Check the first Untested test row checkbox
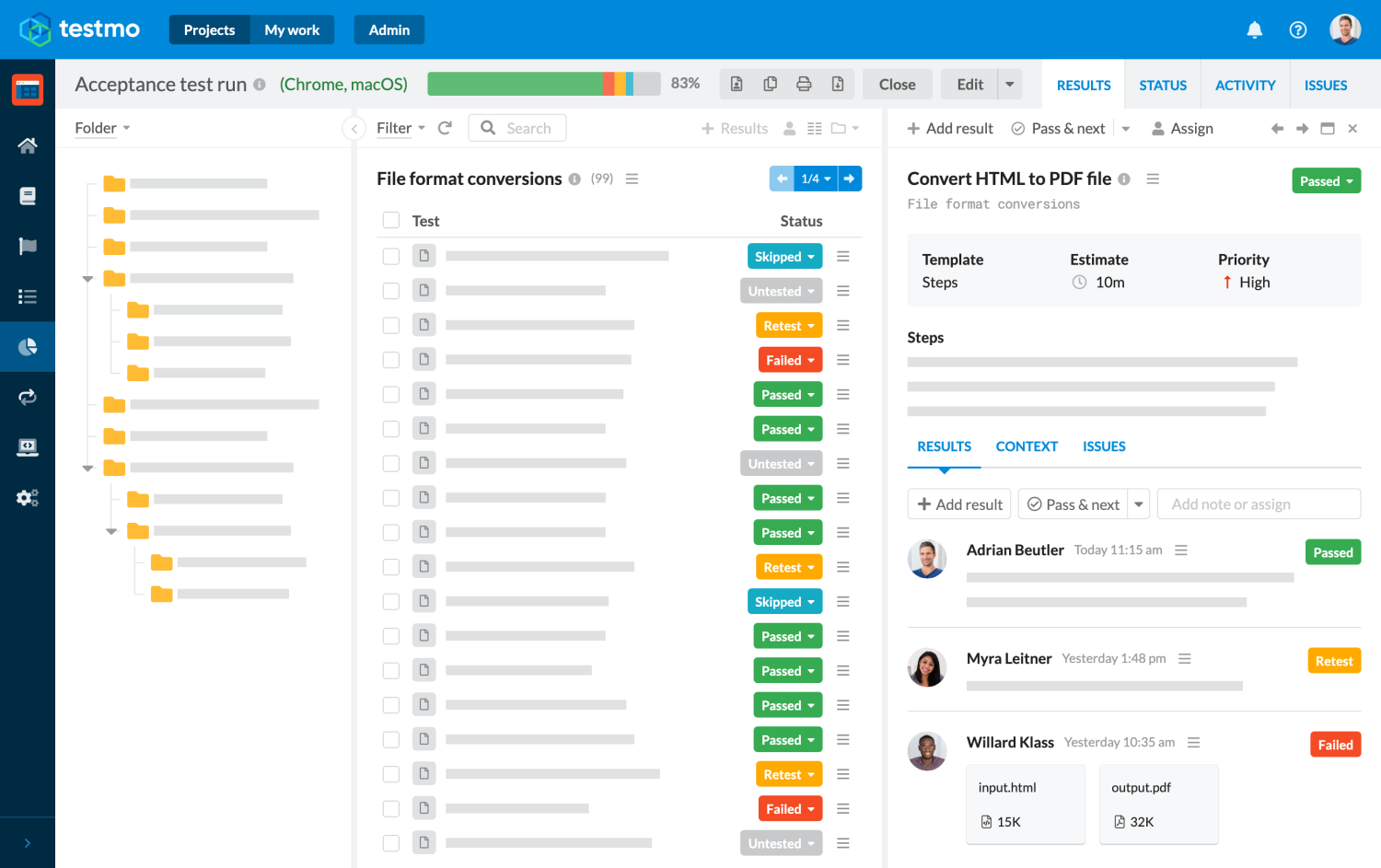 (391, 291)
